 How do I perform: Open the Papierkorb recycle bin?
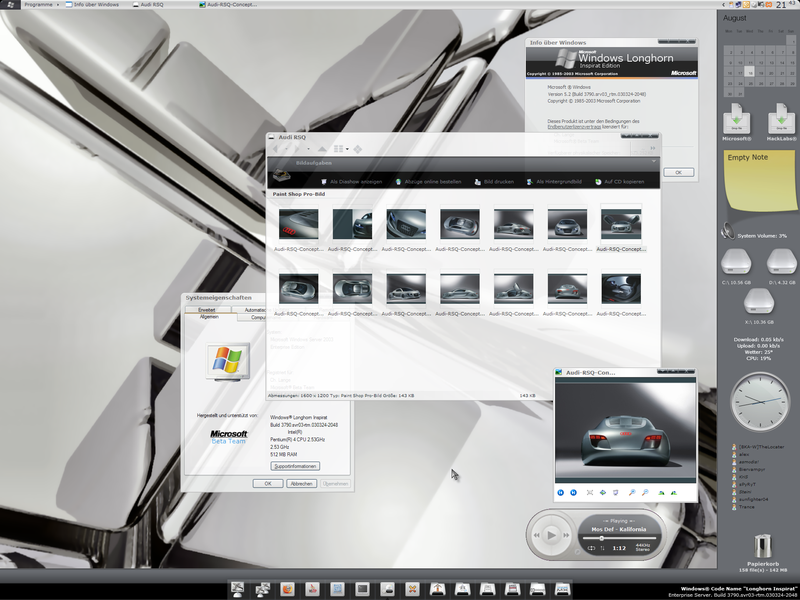point(763,545)
